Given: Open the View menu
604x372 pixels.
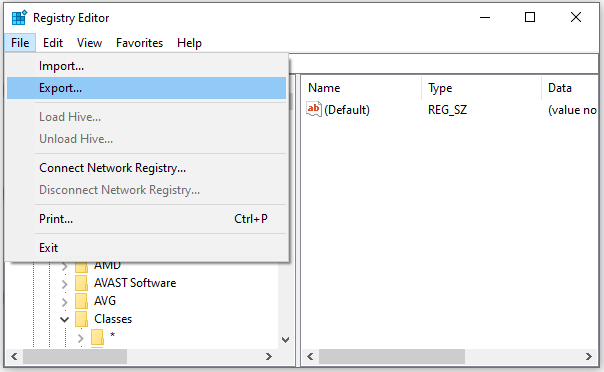Looking at the screenshot, I should click(x=89, y=43).
